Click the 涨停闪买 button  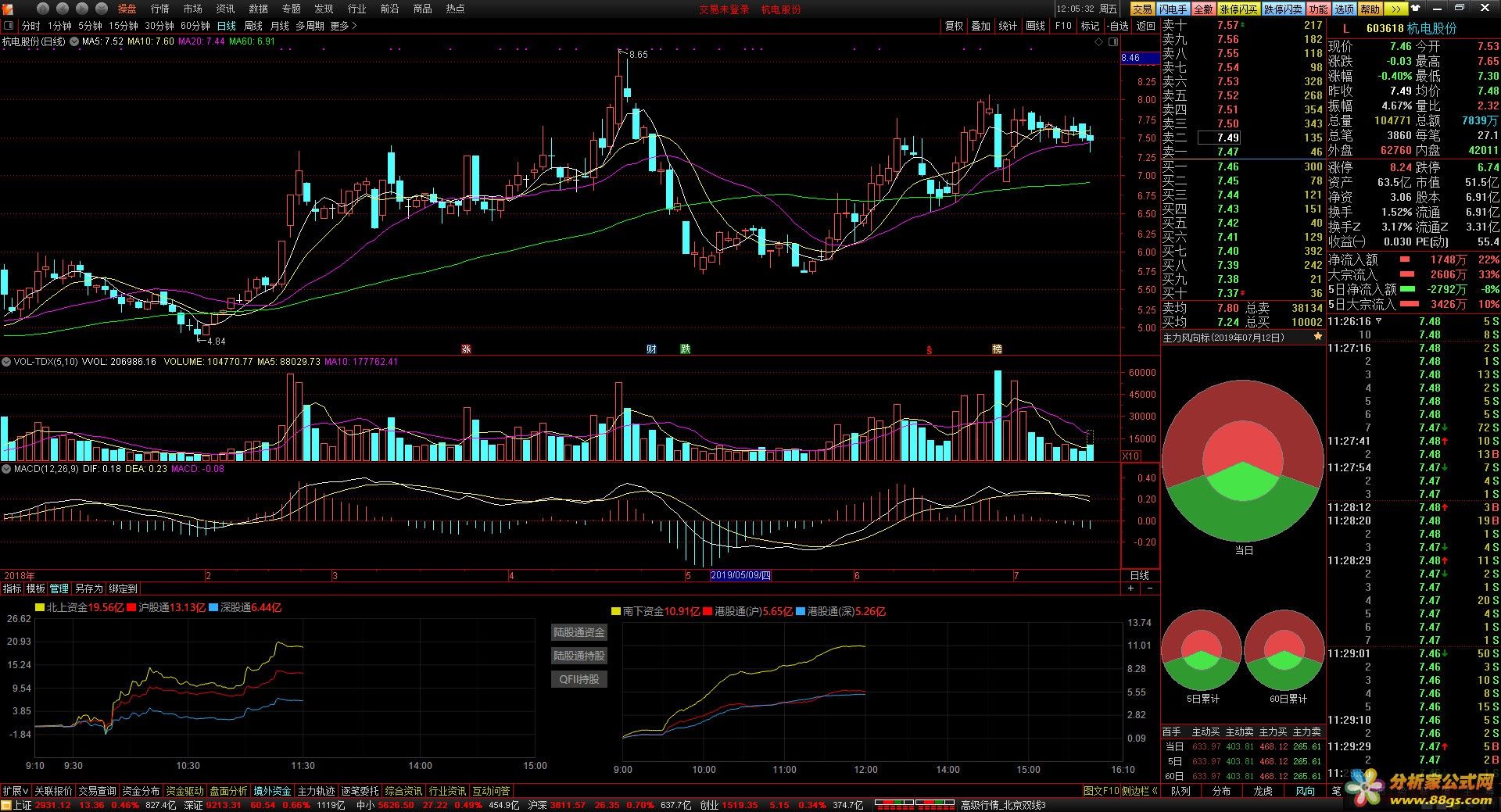pos(1238,9)
